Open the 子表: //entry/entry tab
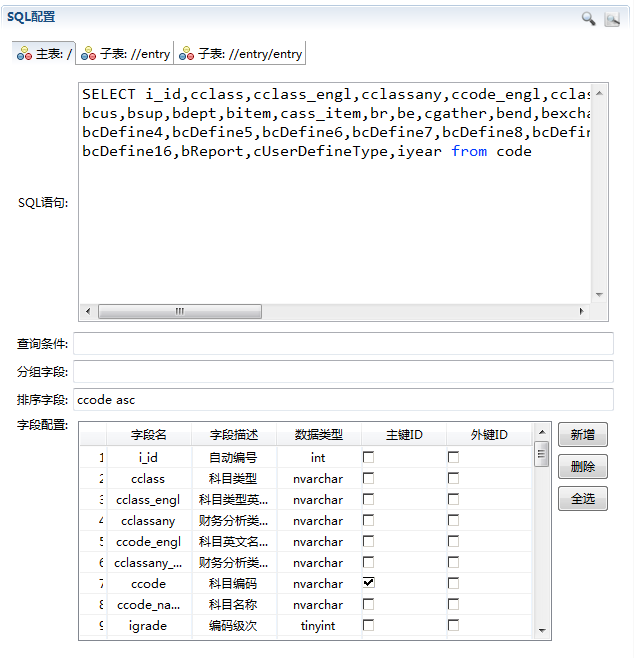 [240, 54]
